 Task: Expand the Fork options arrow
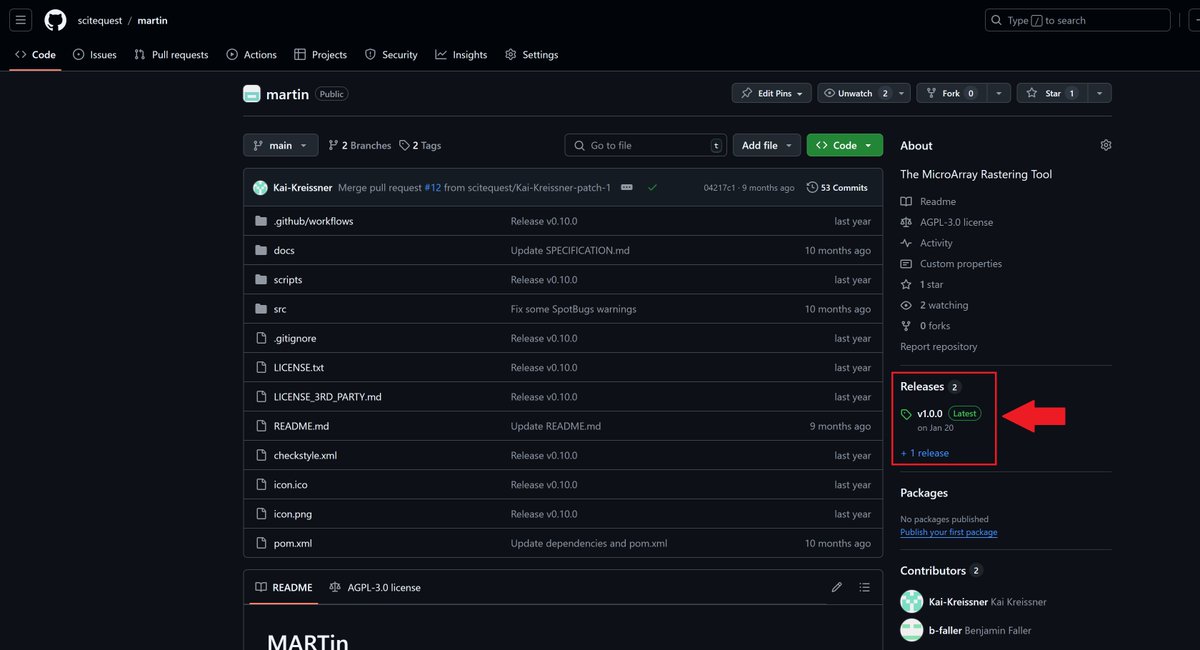click(999, 93)
